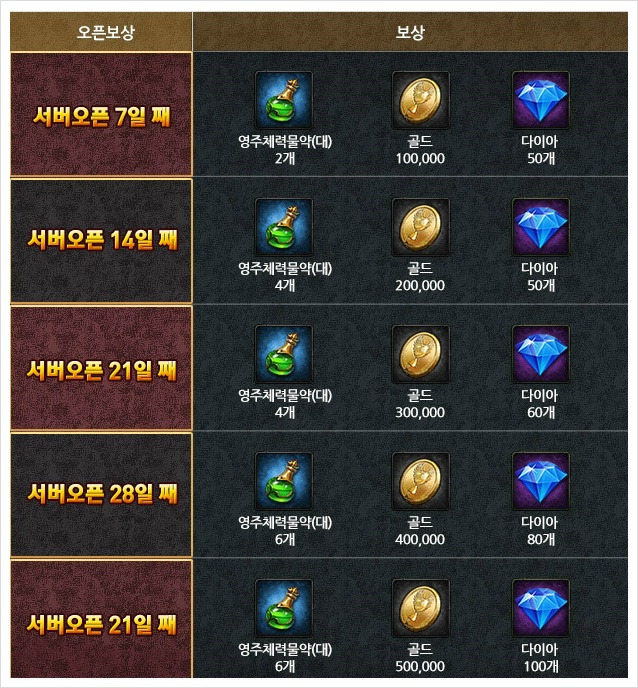Click the diamond icon above 다이아 100개
Image resolution: width=638 pixels, height=688 pixels.
[541, 608]
